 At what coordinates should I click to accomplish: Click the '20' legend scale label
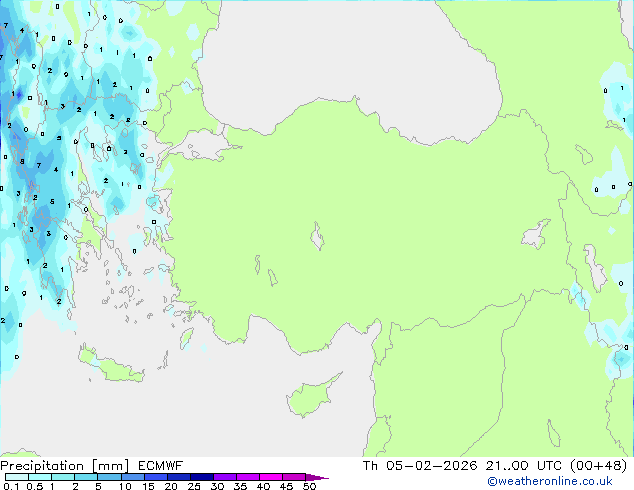pos(171,486)
